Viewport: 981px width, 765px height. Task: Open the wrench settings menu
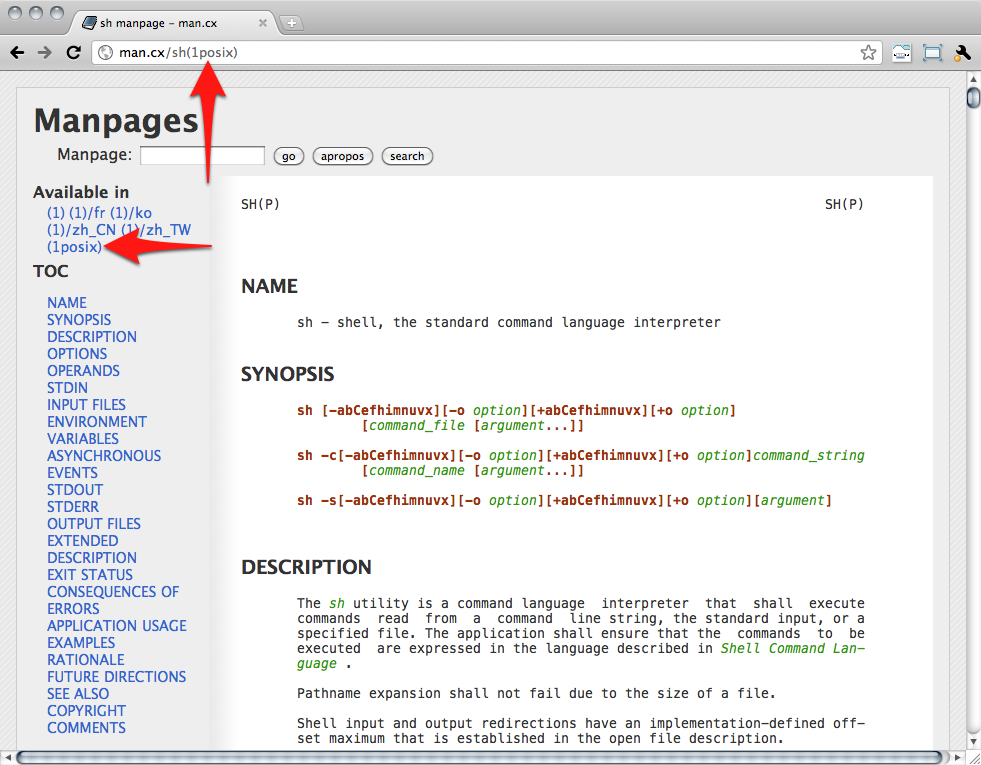(963, 53)
